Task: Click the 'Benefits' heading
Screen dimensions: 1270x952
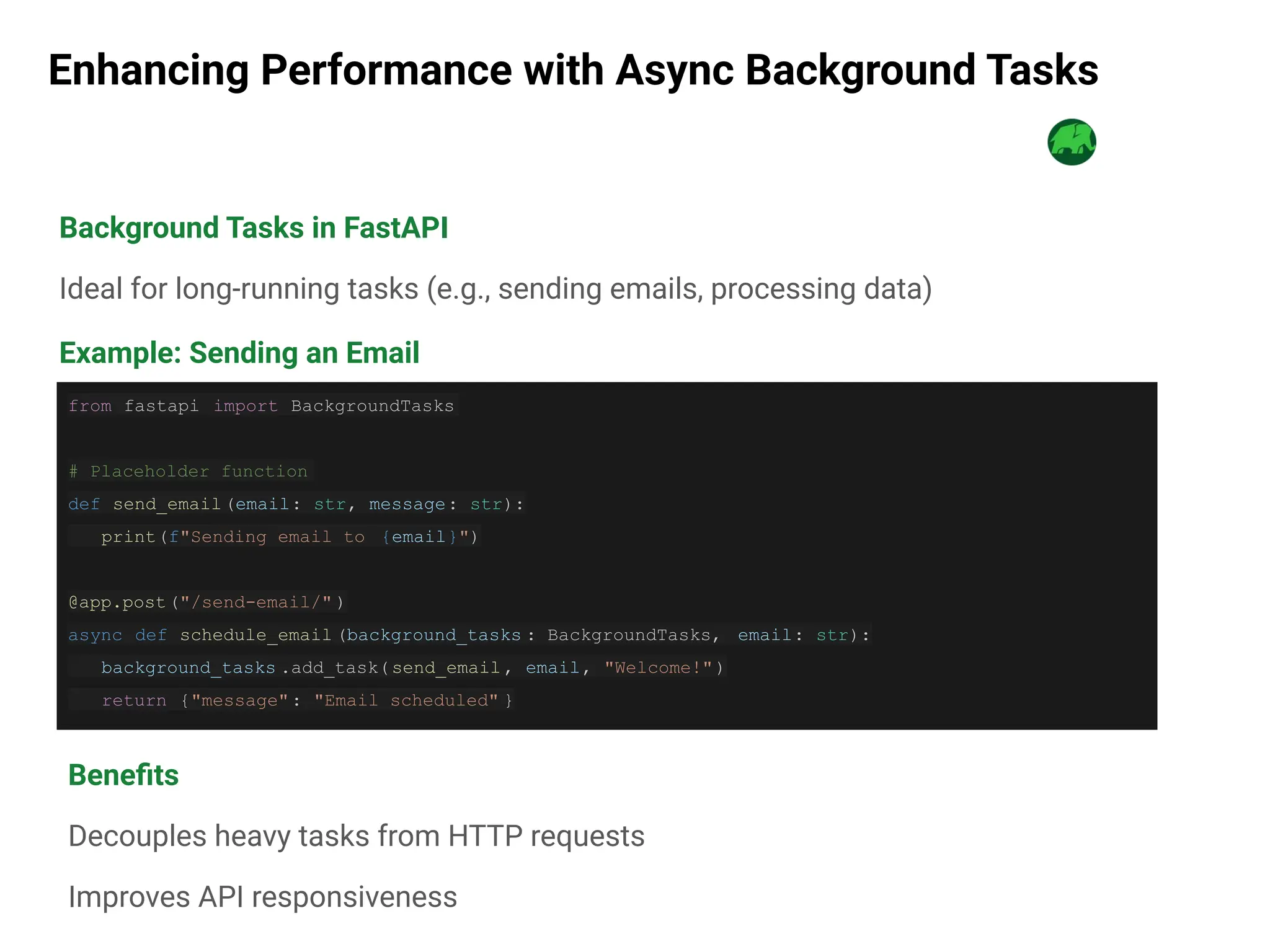Action: [x=123, y=775]
